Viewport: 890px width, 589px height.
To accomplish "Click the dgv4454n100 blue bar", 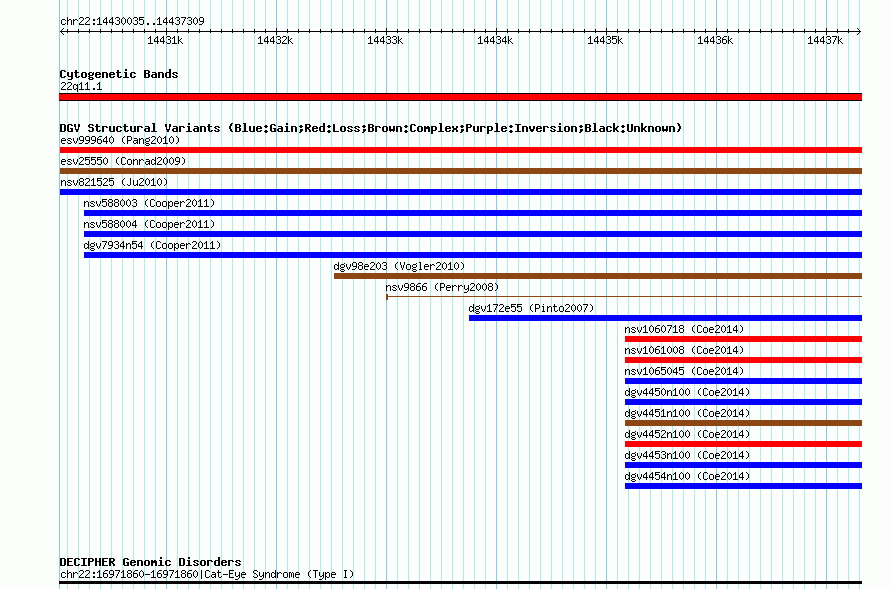I will (x=743, y=486).
